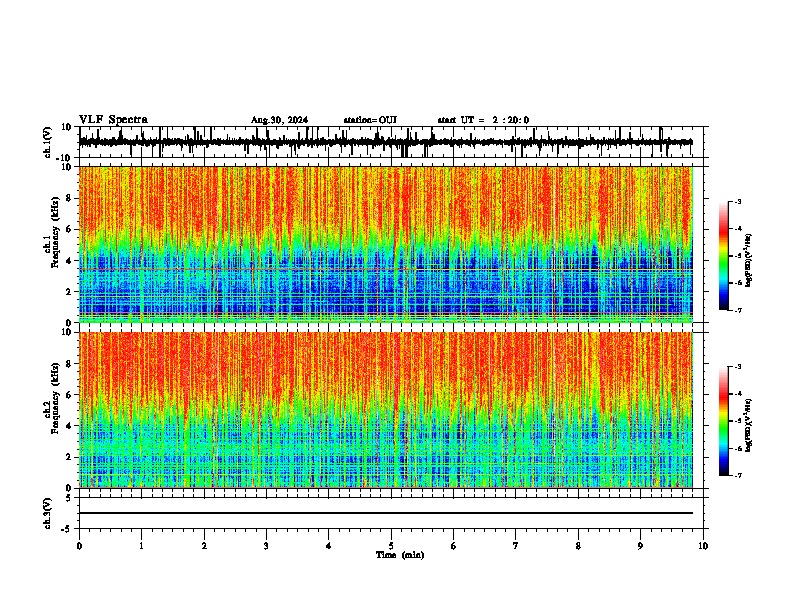Click time axis tick label "2"

(x=204, y=546)
